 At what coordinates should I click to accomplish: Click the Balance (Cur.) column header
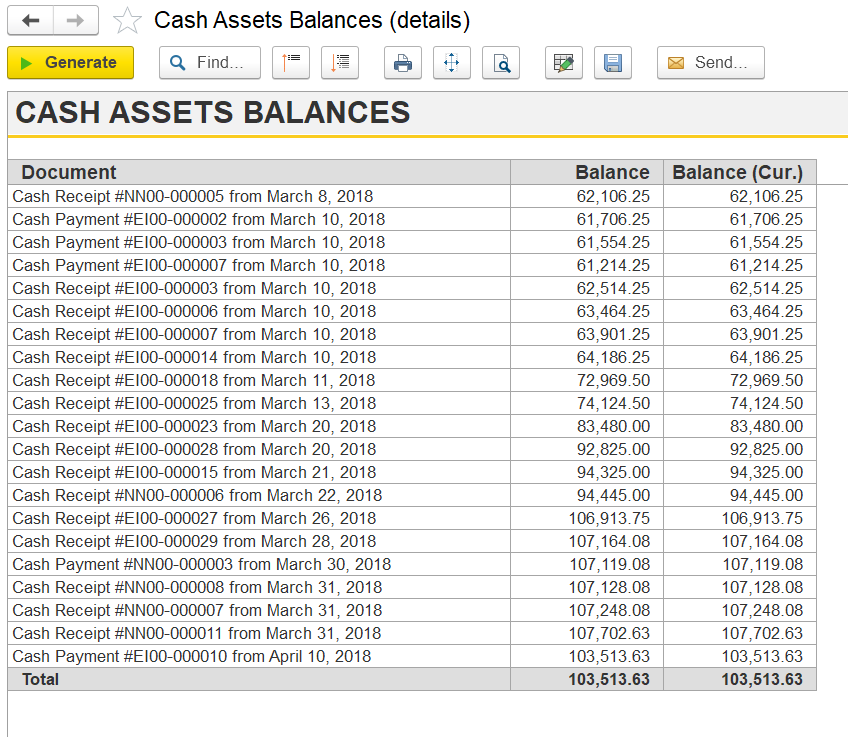pos(738,172)
